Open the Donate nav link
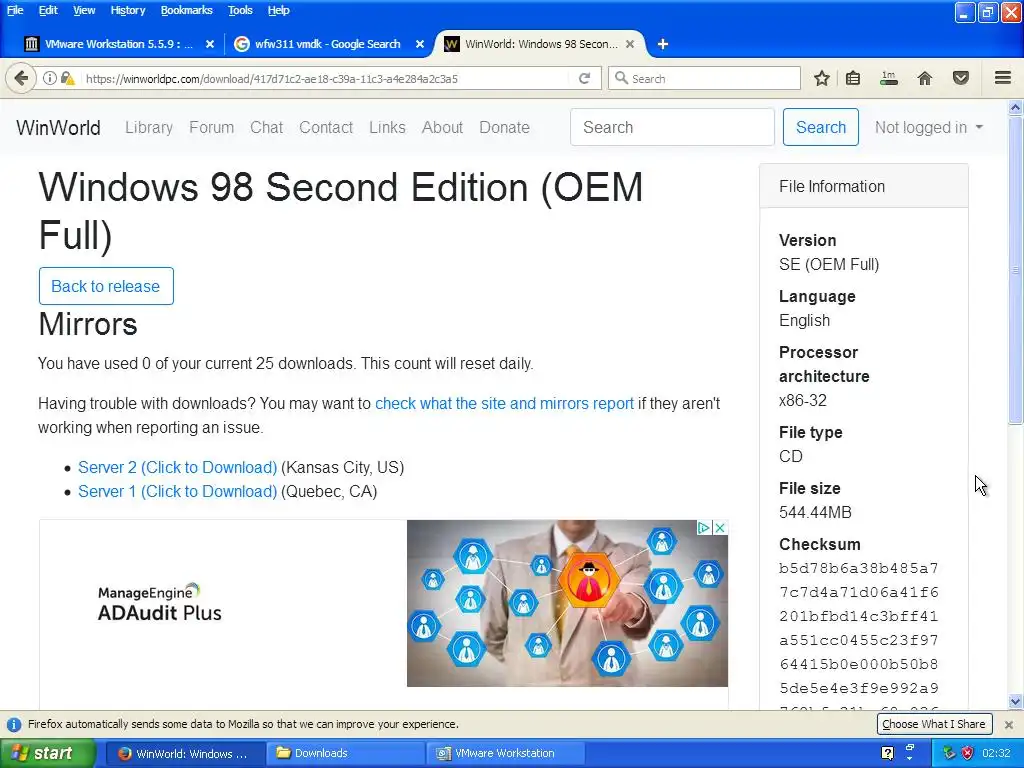Viewport: 1024px width, 768px height. 504,127
